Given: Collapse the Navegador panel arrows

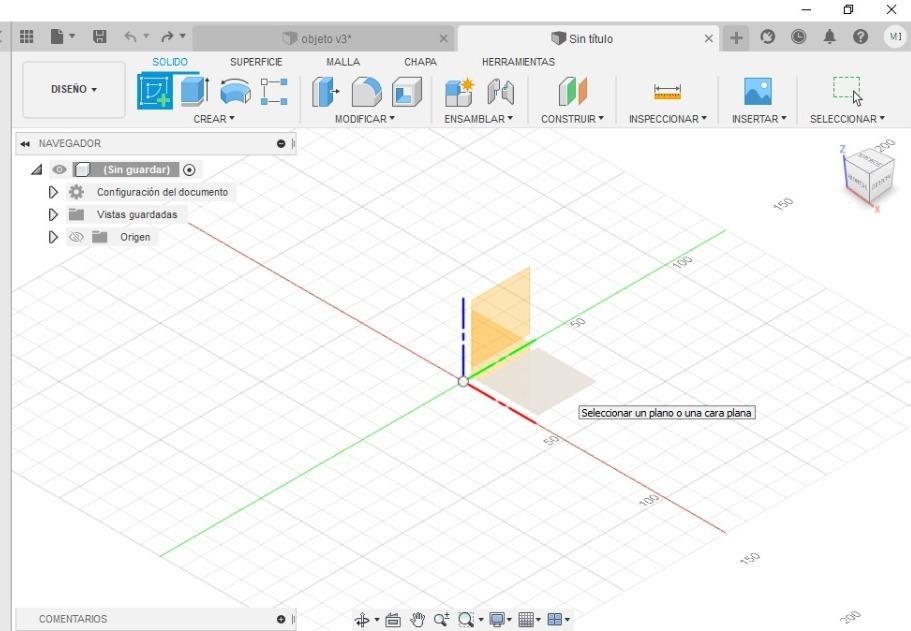Looking at the screenshot, I should [x=24, y=144].
